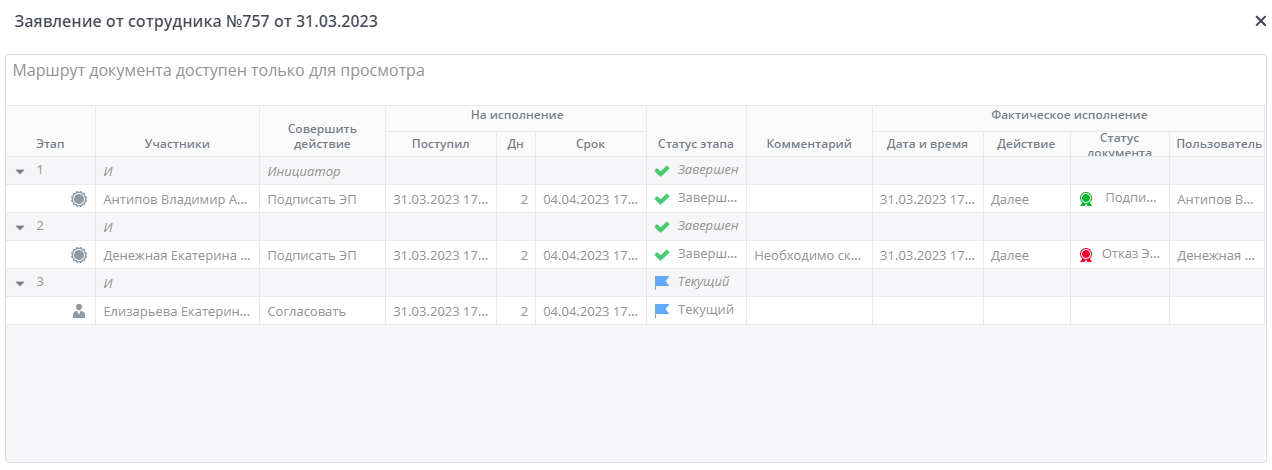Click green checkmark in stage 1 status
The height and width of the screenshot is (470, 1272).
tap(661, 171)
